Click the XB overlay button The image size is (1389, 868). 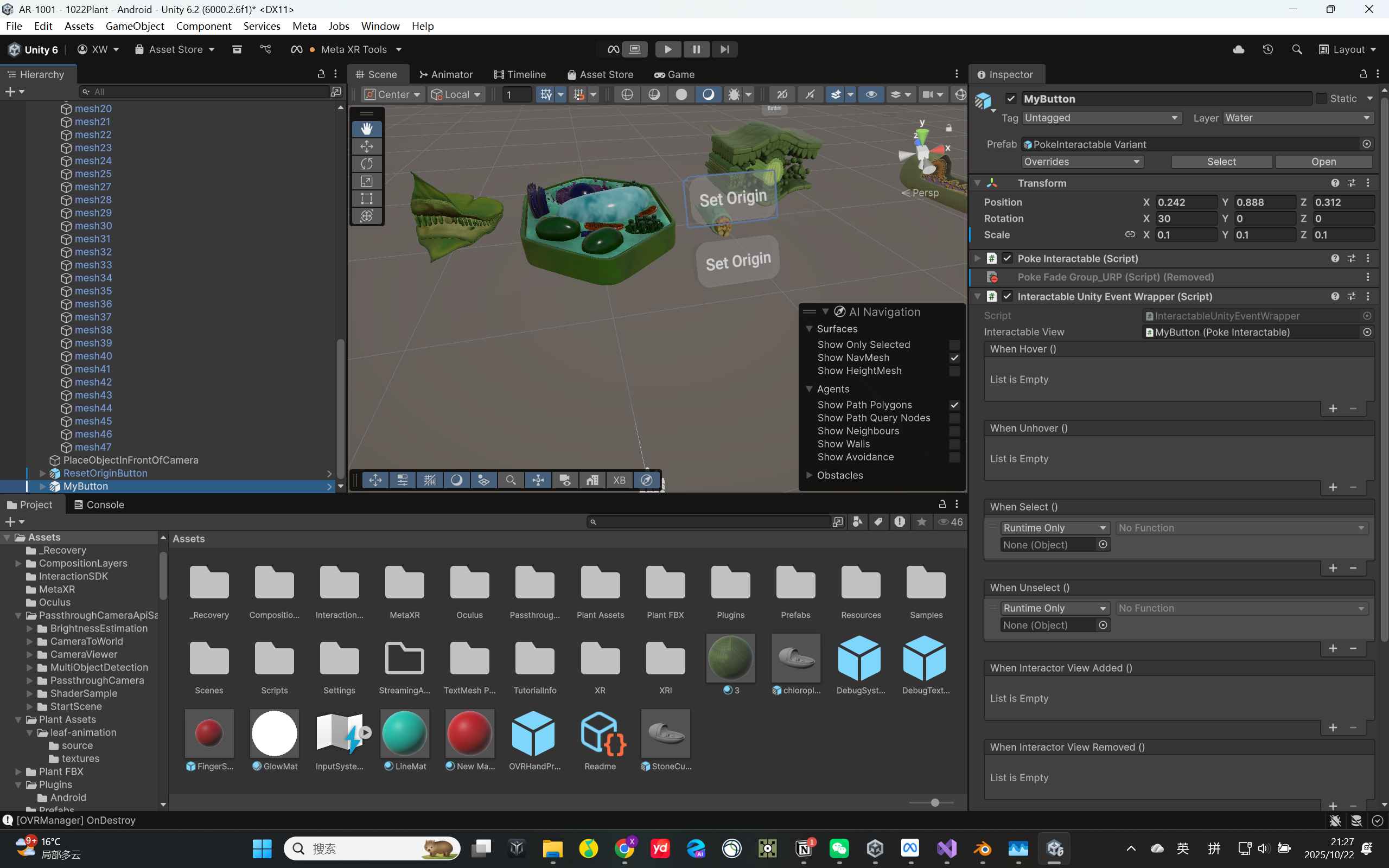(x=619, y=480)
